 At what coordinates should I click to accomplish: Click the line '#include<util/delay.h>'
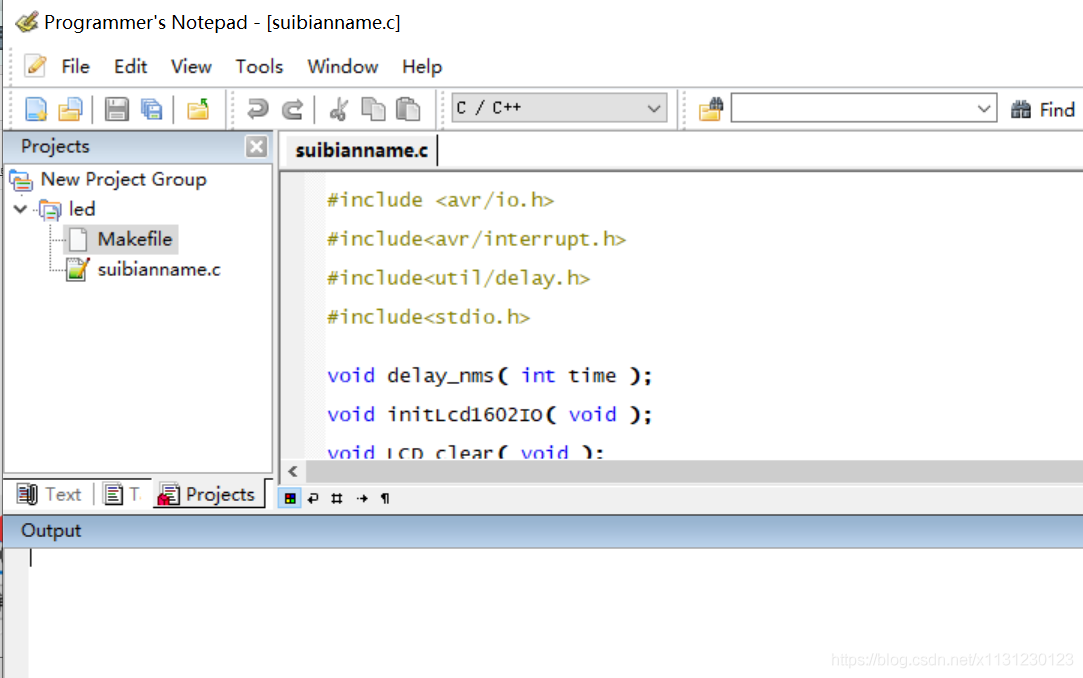(459, 278)
